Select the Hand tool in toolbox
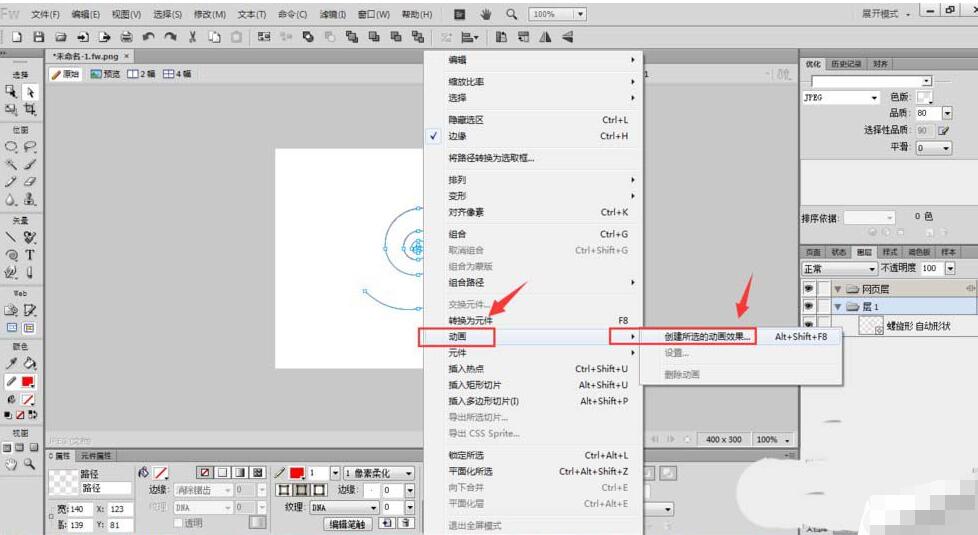978x535 pixels. click(11, 464)
